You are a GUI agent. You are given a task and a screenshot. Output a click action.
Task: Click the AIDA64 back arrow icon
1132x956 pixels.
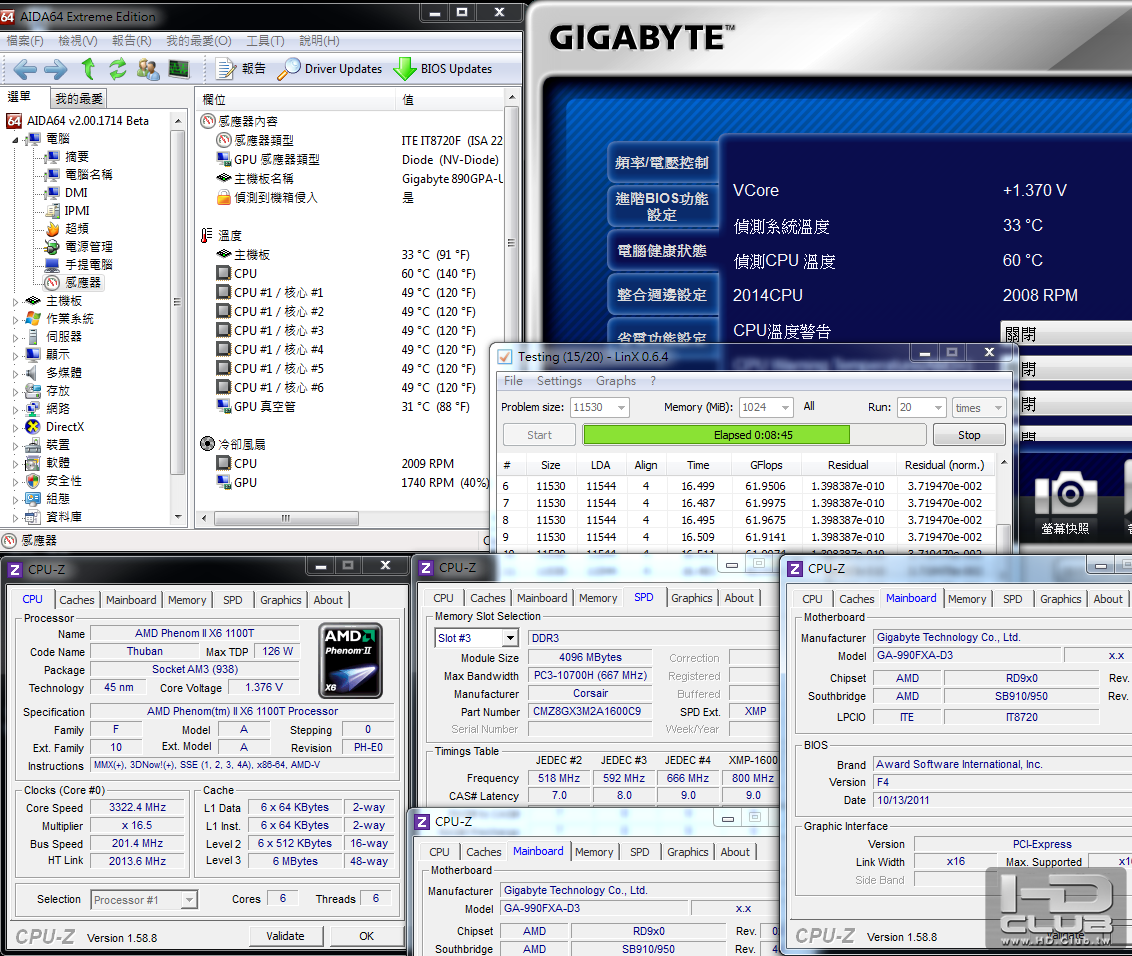(25, 69)
